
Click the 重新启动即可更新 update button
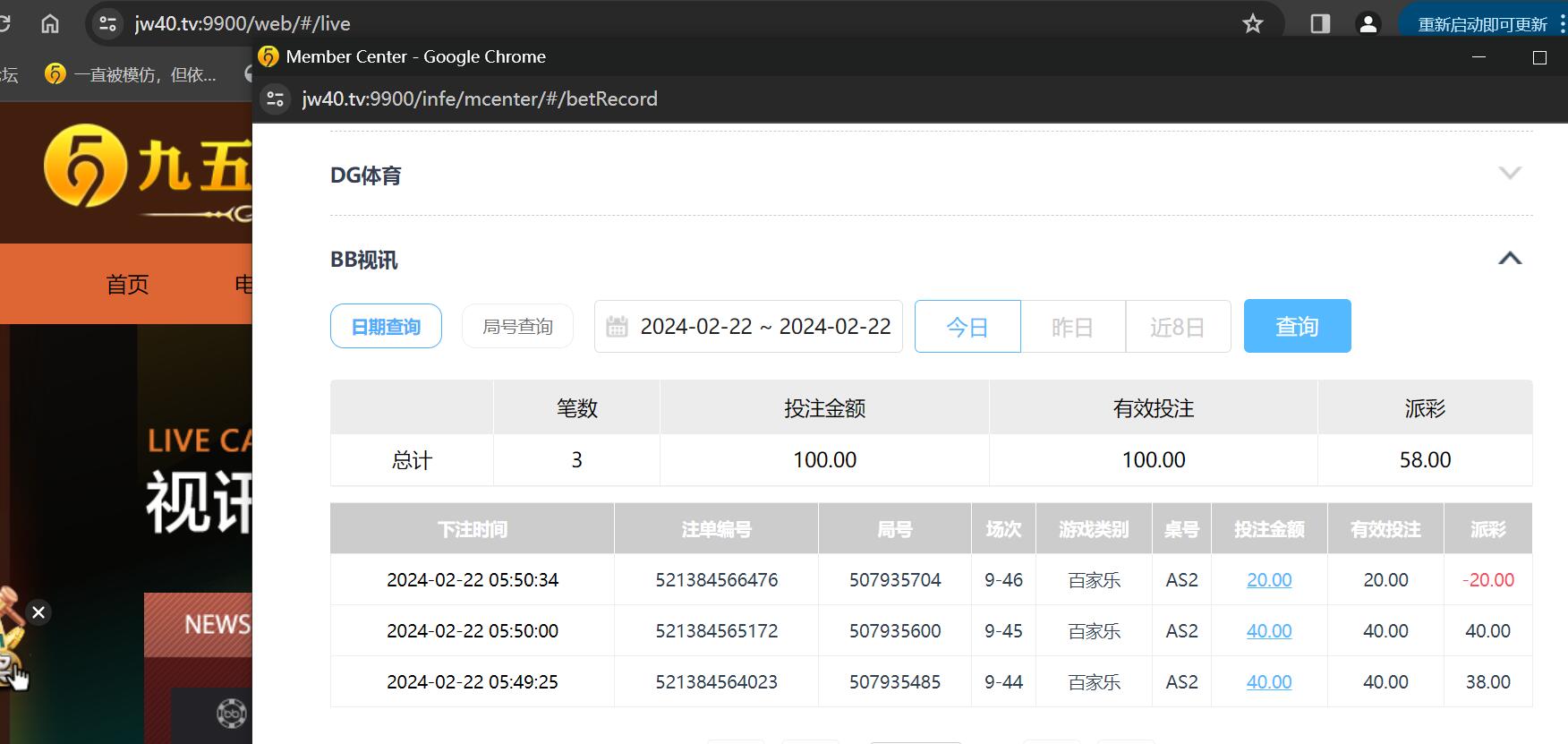tap(1482, 24)
